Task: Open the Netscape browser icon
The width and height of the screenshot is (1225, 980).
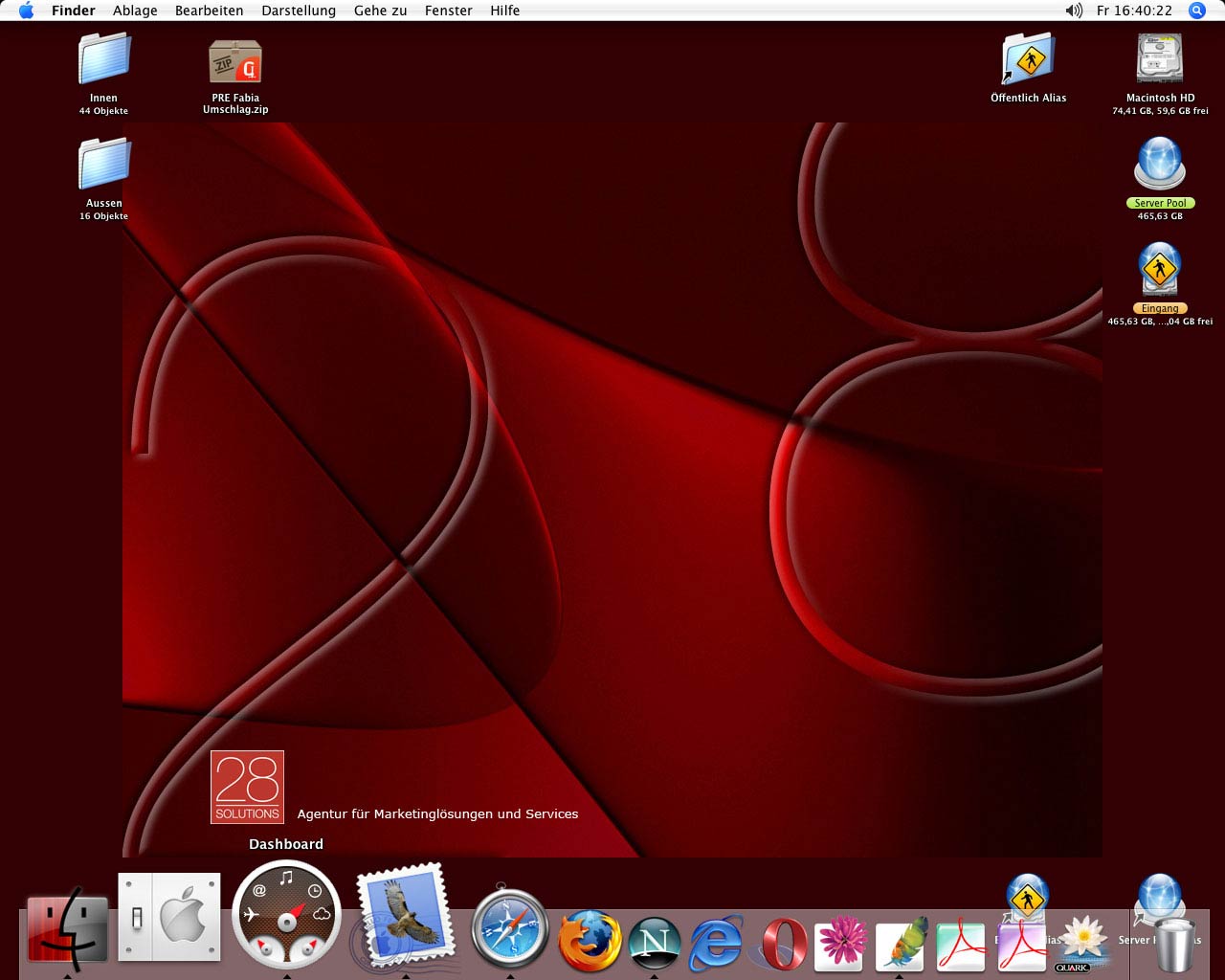Action: 655,943
